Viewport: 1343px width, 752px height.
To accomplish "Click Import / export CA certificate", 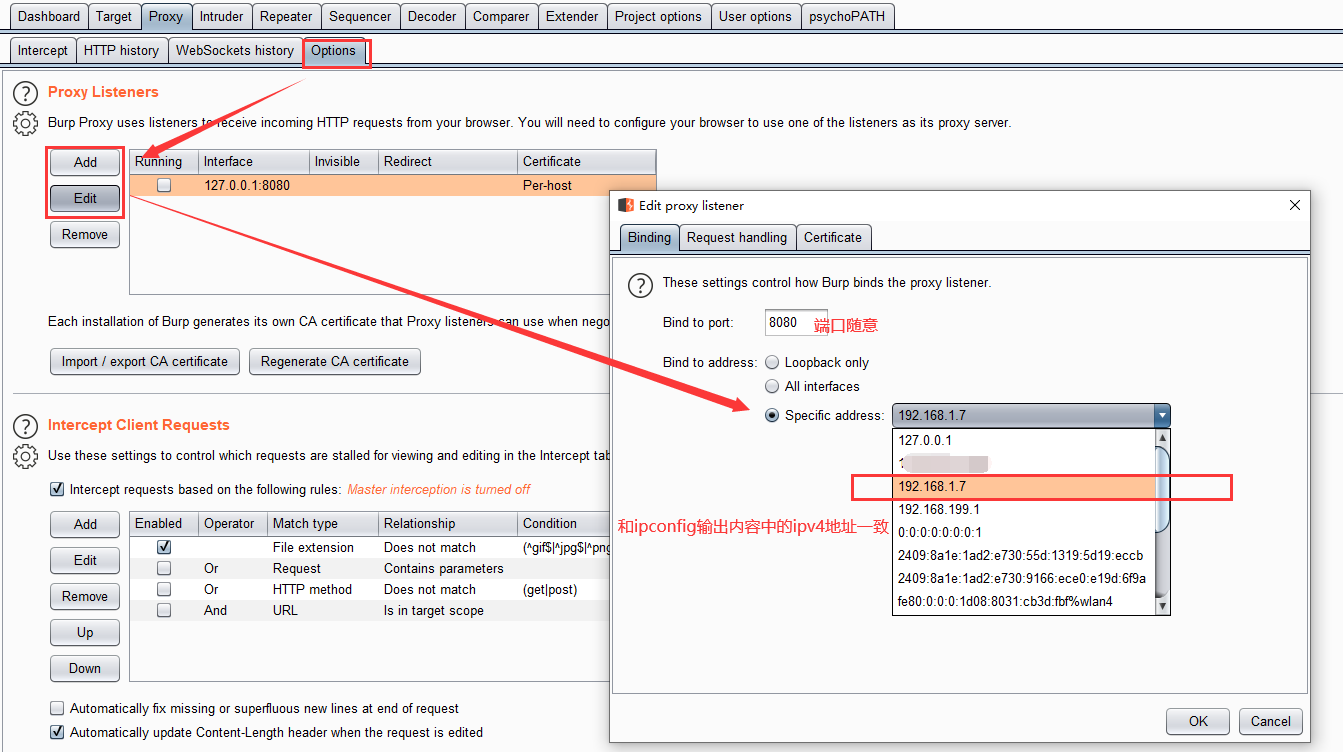I will coord(144,361).
